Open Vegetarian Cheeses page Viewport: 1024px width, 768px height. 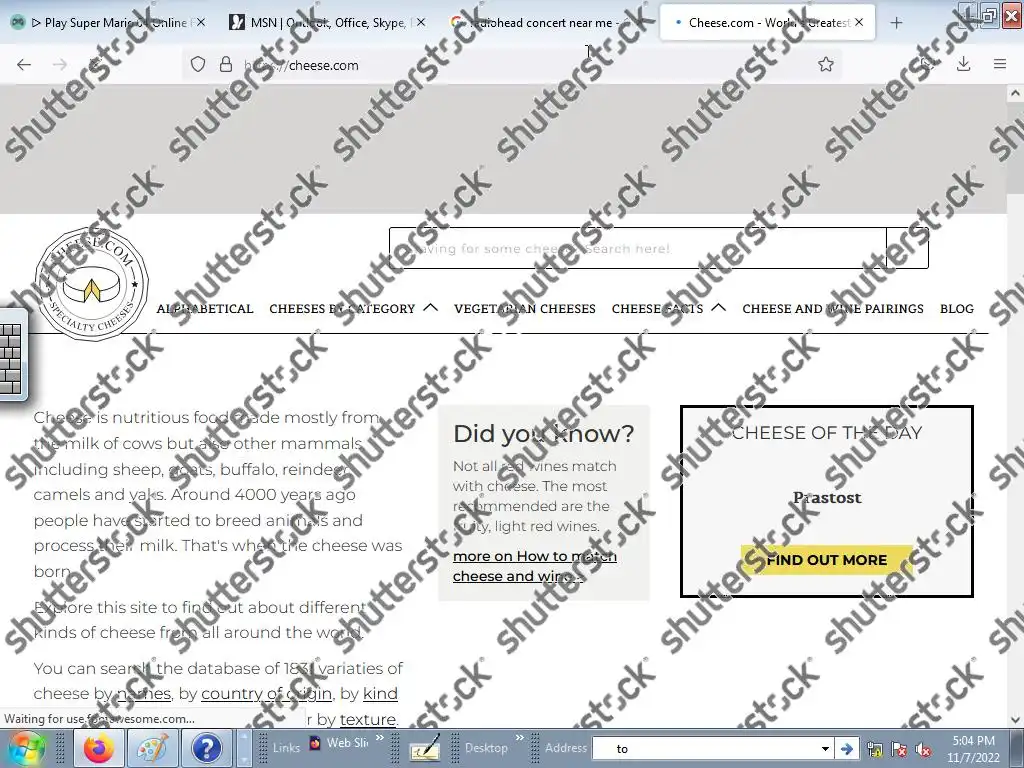click(x=525, y=309)
